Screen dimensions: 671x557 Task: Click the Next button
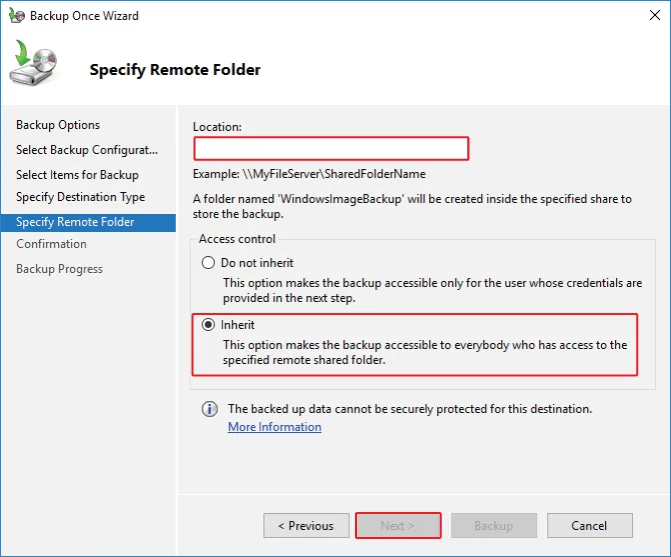(x=398, y=525)
